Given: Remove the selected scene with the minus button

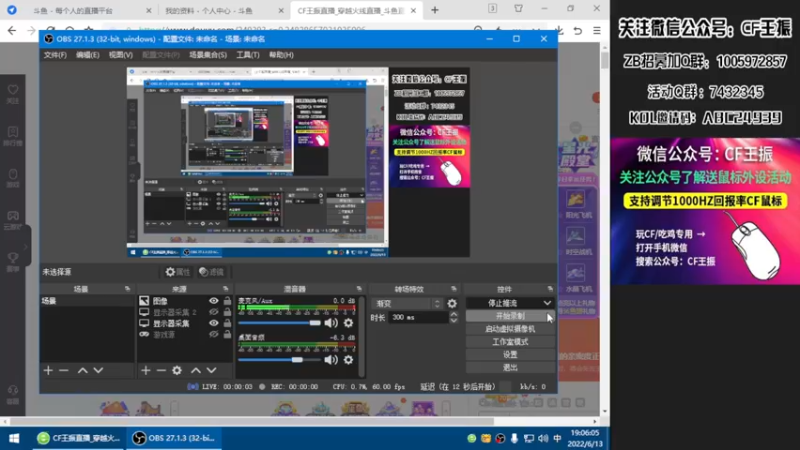Looking at the screenshot, I should pyautogui.click(x=64, y=370).
